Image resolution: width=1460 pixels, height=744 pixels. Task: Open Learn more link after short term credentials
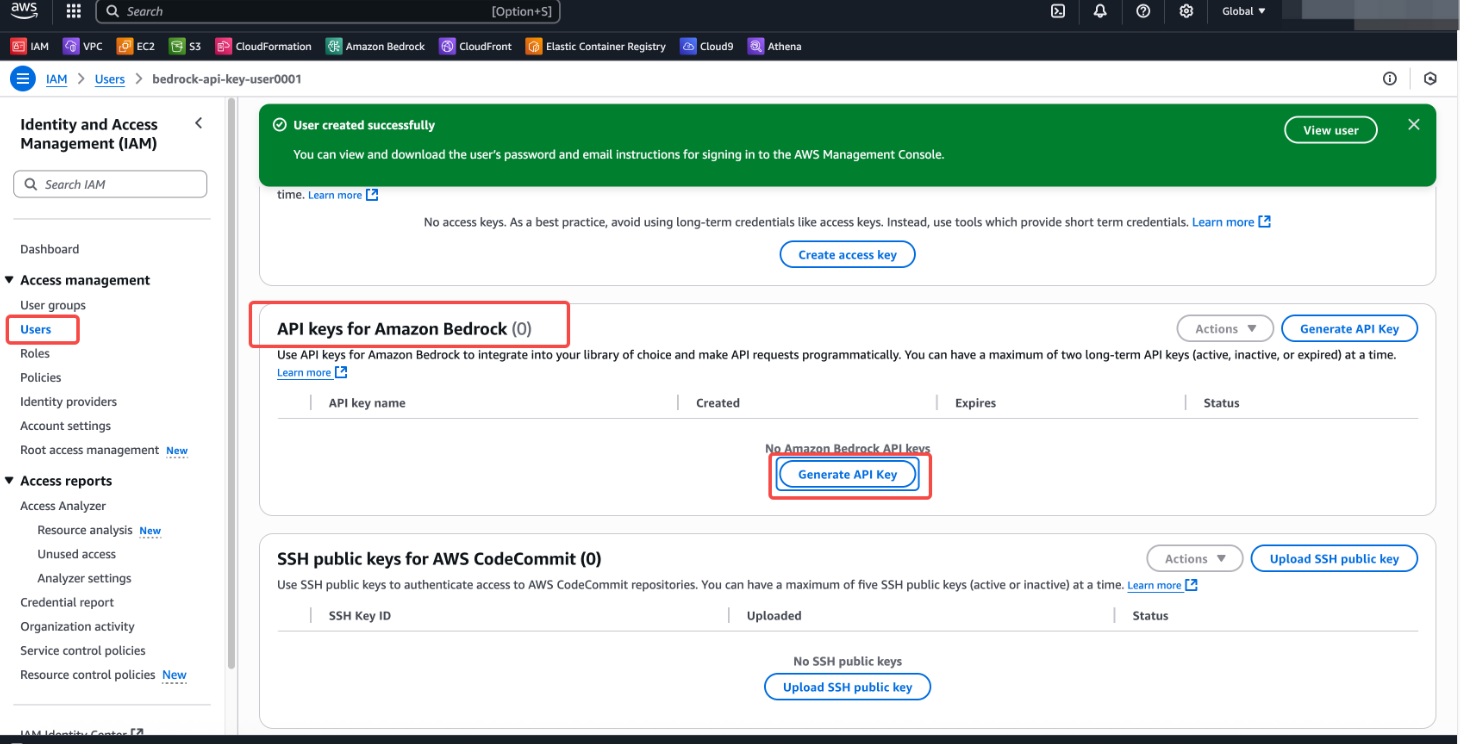click(1231, 222)
